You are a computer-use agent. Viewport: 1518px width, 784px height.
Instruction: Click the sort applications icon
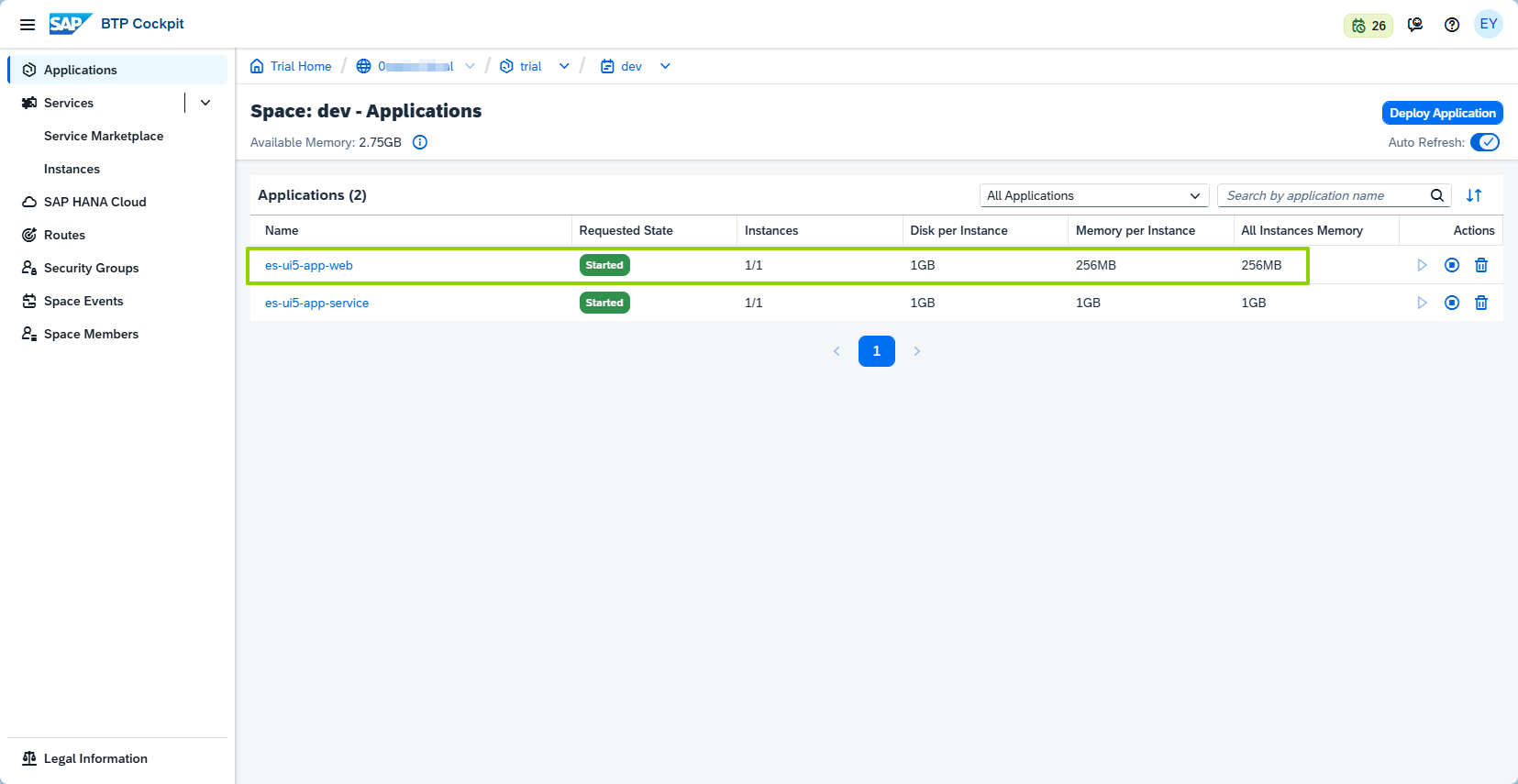click(x=1473, y=195)
